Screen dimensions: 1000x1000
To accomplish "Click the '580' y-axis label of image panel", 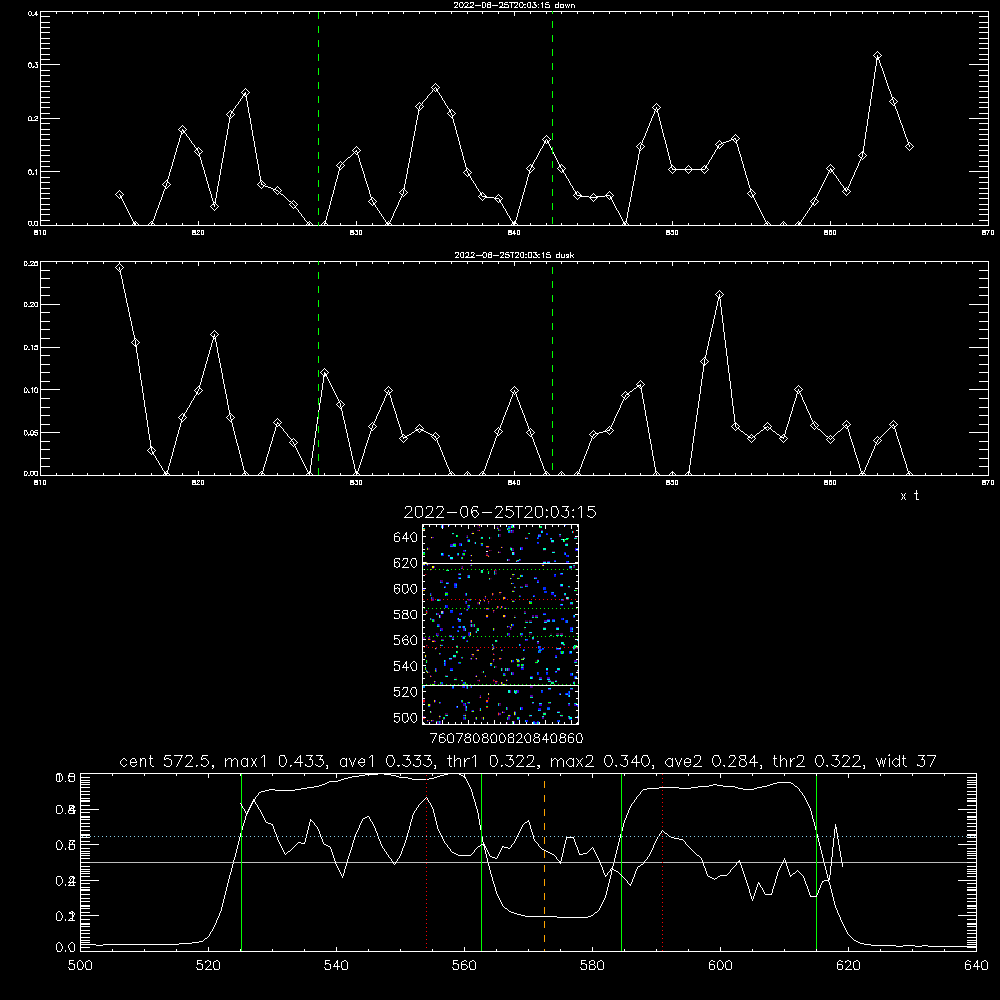I will point(406,615).
